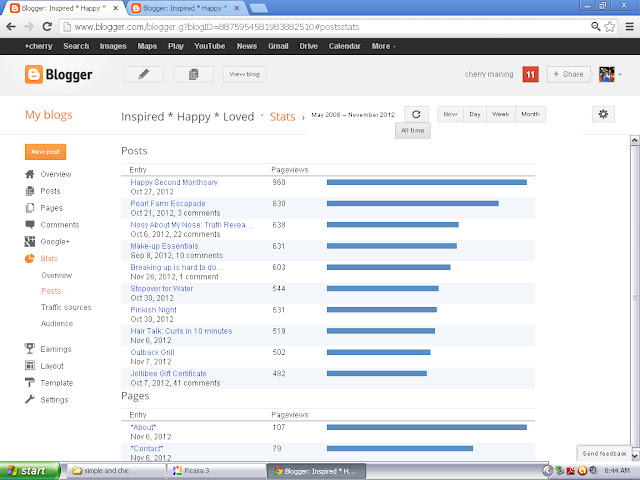The height and width of the screenshot is (480, 640).
Task: Select Traffic sources under Stats
Action: [x=66, y=307]
